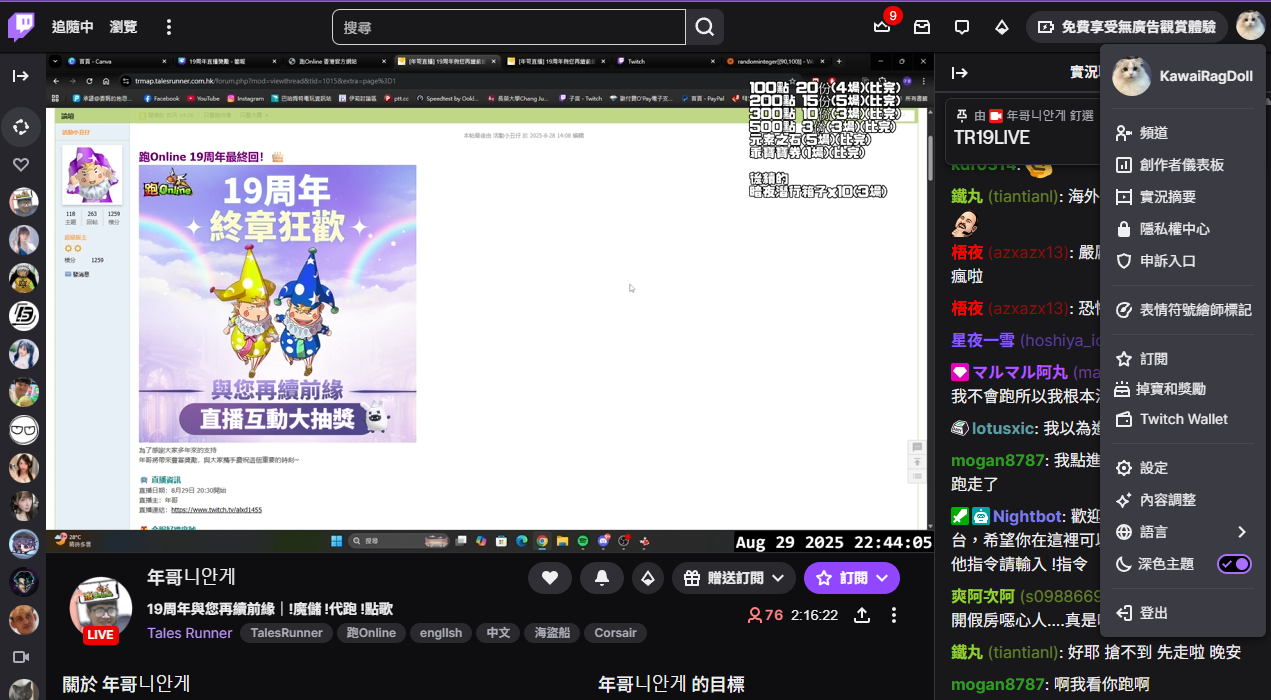The width and height of the screenshot is (1271, 700).
Task: Select 創作者儀表板 from the user menu
Action: click(1181, 165)
